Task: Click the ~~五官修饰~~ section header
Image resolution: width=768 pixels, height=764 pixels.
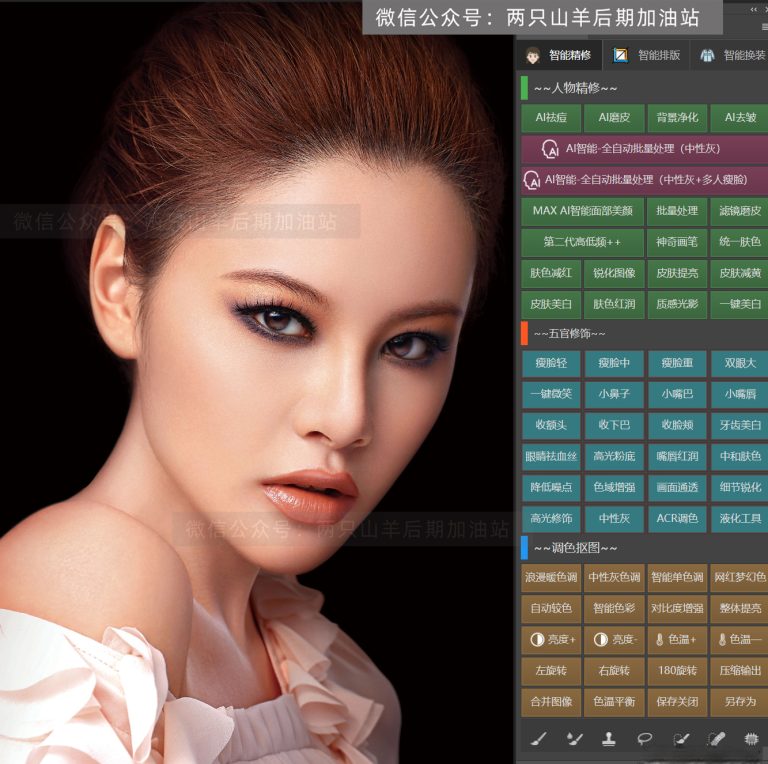Action: click(570, 333)
